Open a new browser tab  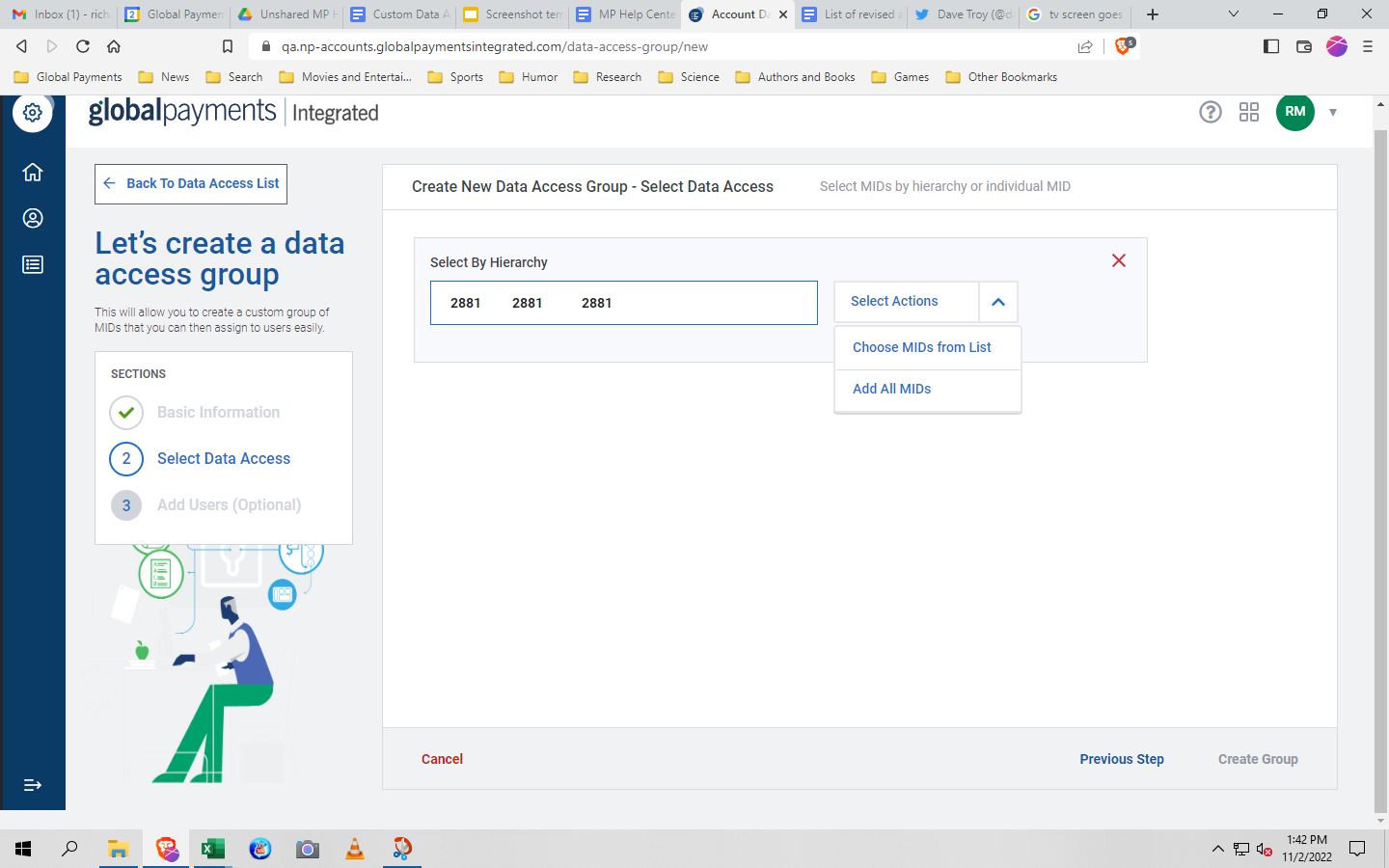[x=1153, y=14]
